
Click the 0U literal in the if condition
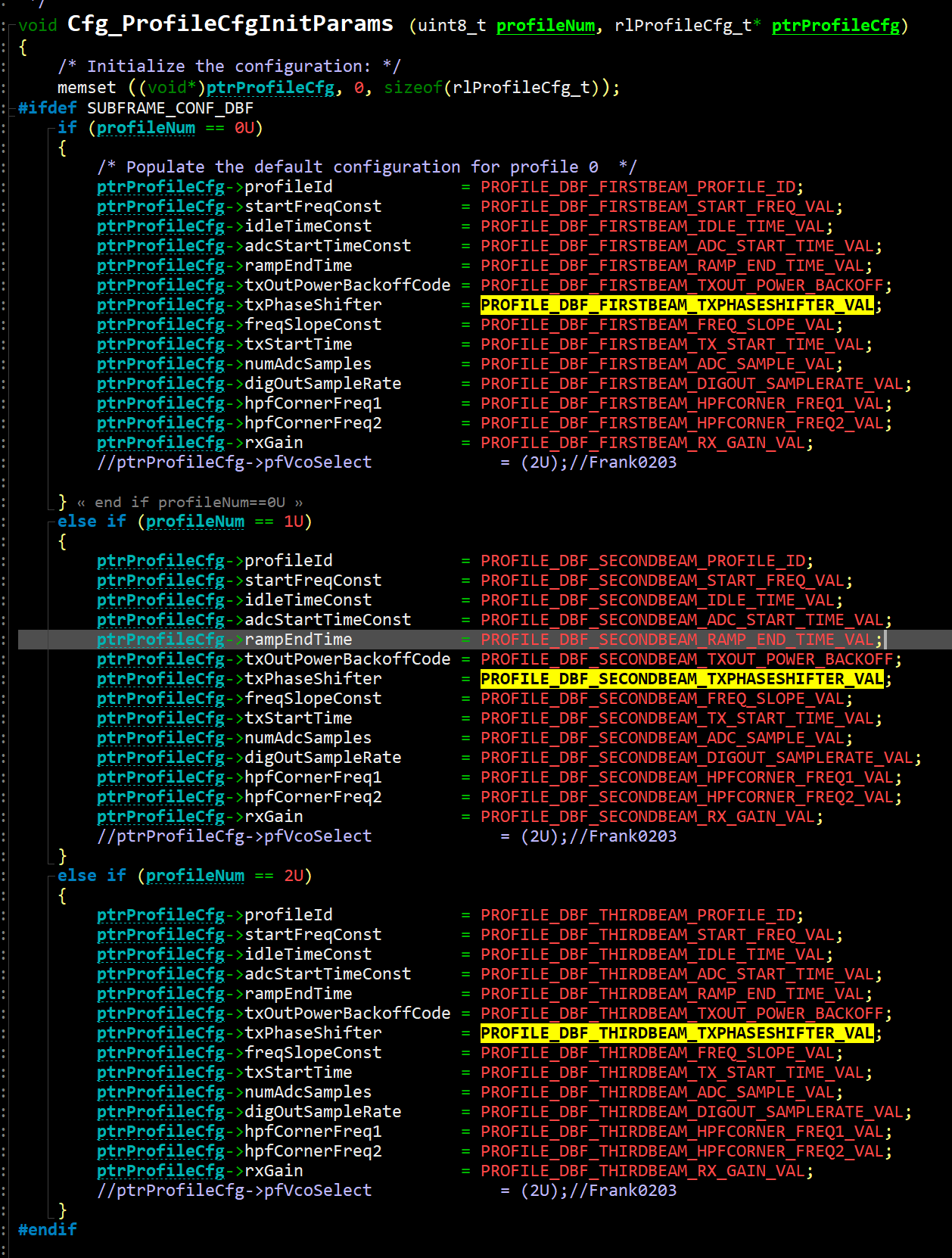244,128
